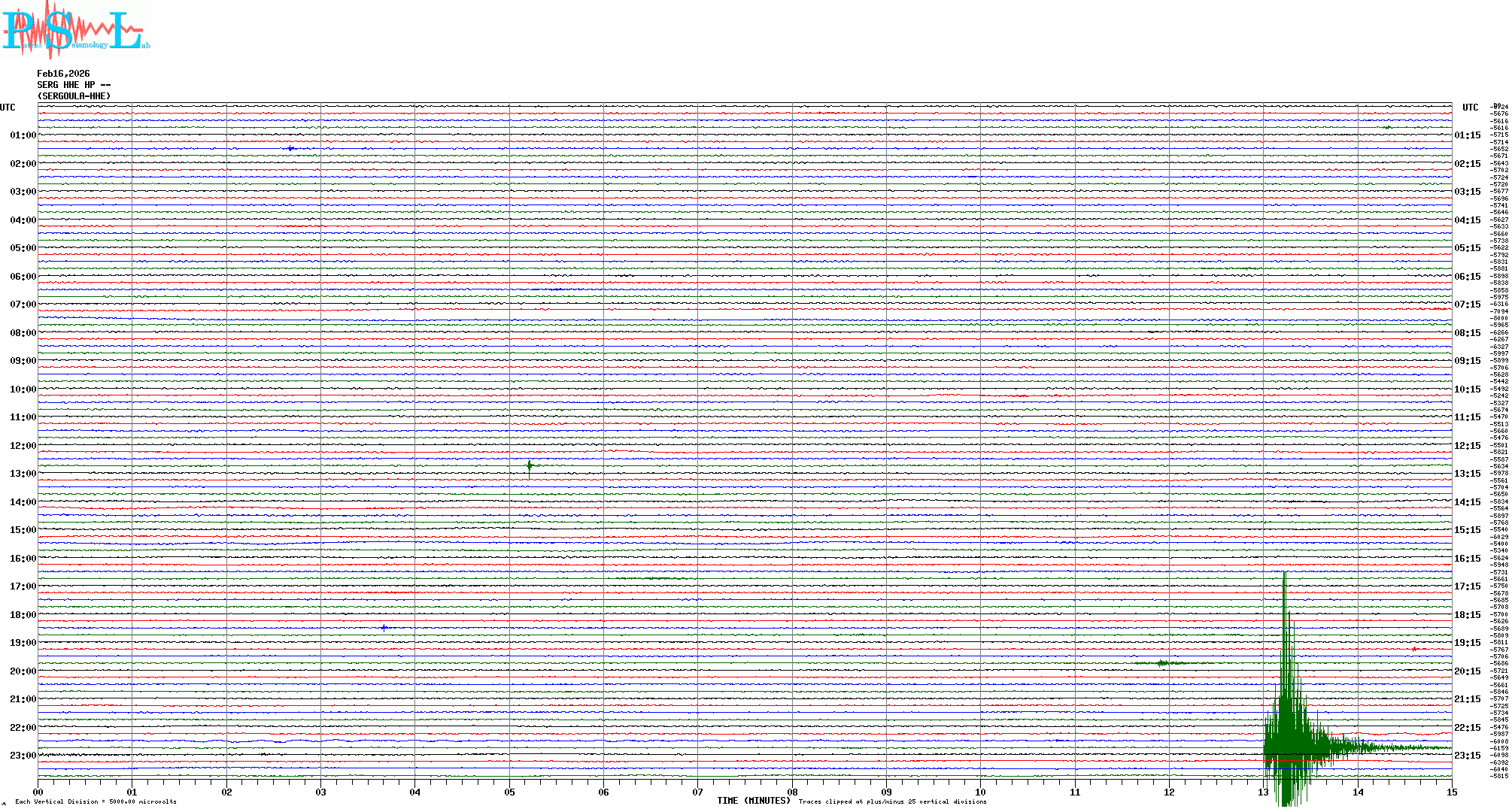Click the TIME (MINUTES) axis title
This screenshot has height=812, width=1512.
coord(753,801)
